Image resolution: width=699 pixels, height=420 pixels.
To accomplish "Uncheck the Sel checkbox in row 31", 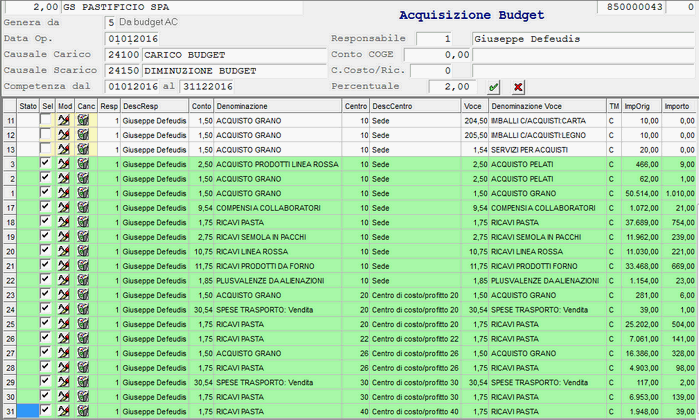I will (45, 410).
